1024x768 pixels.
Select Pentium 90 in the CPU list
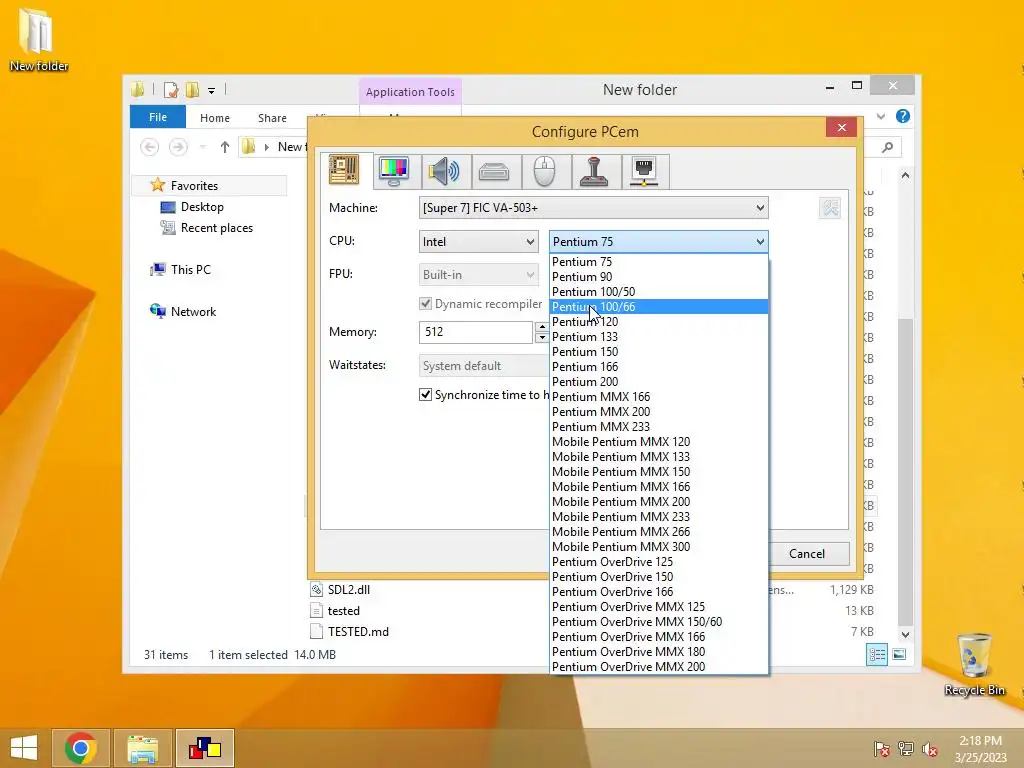(659, 277)
